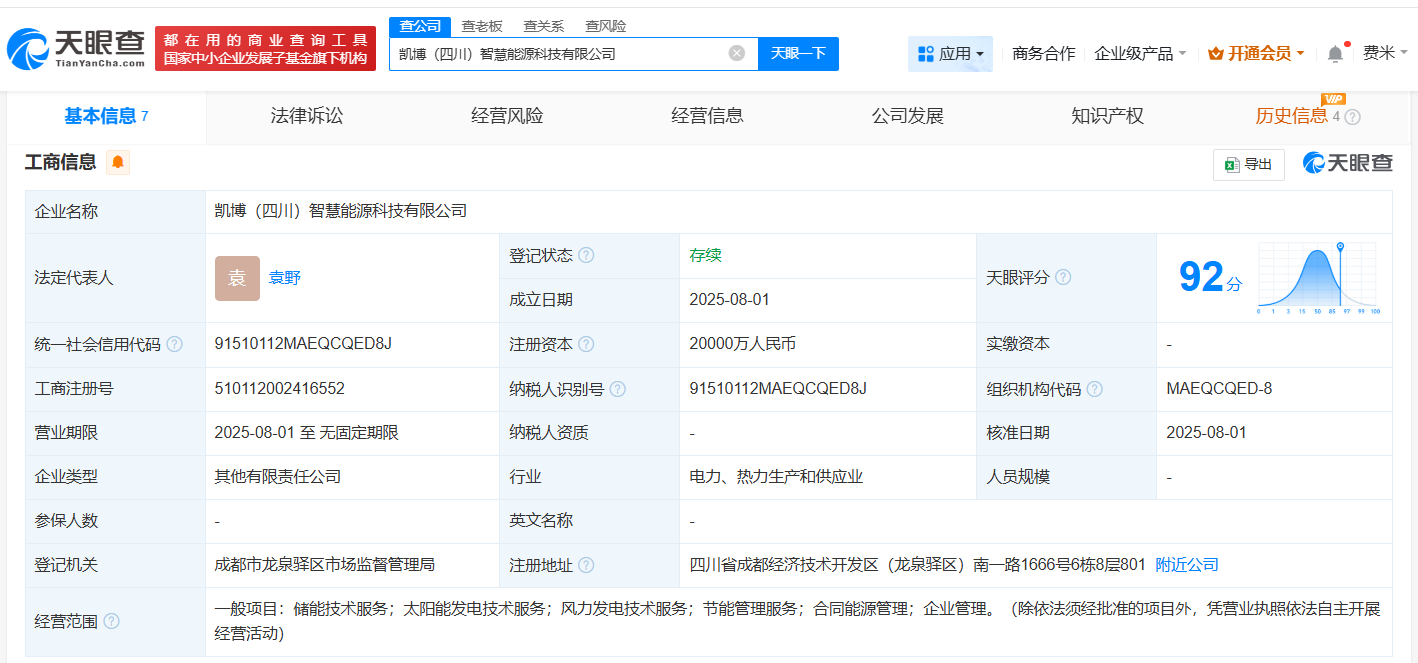Click the help icon next to 登记状态
Image resolution: width=1418 pixels, height=663 pixels.
point(586,255)
